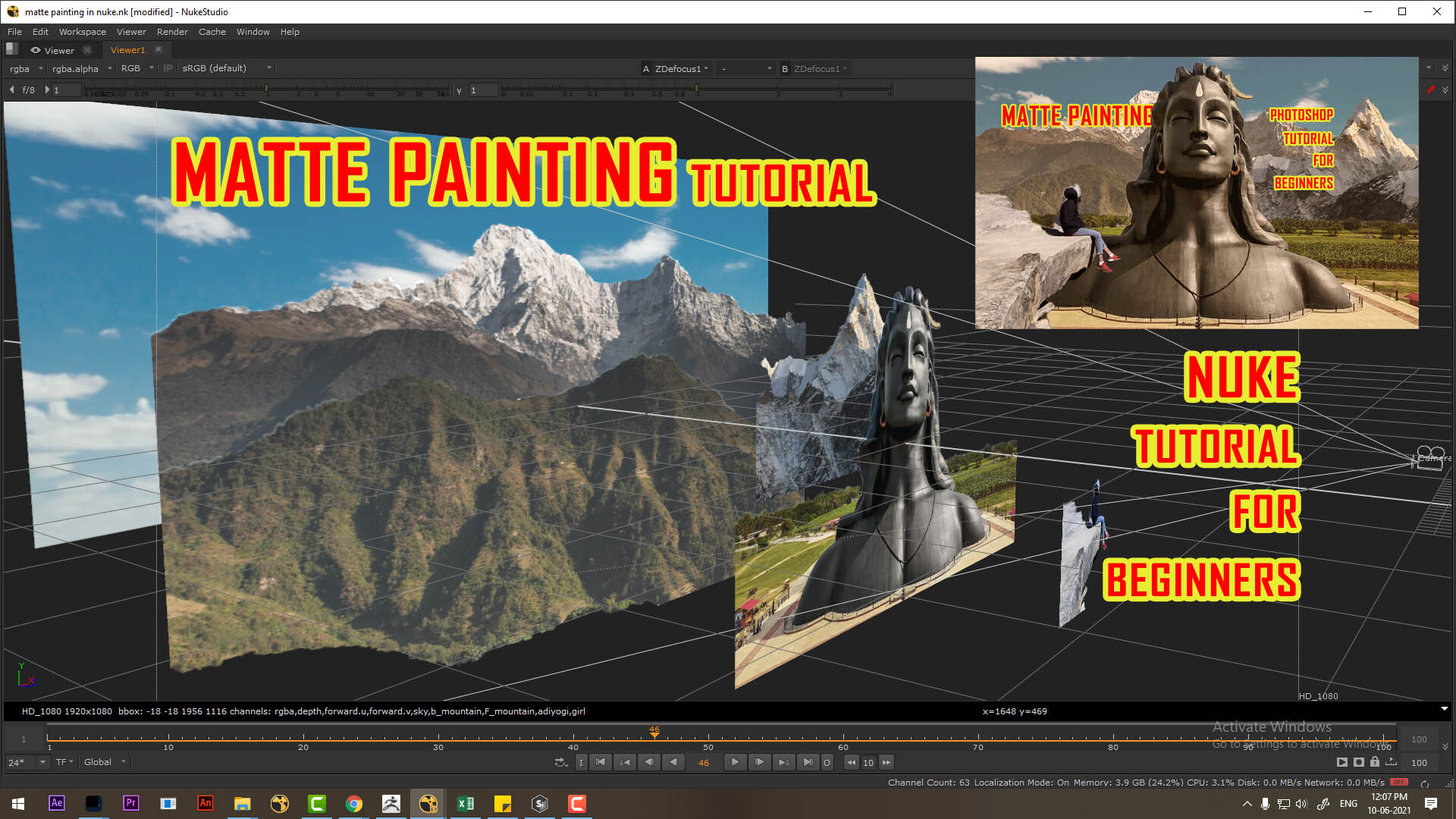This screenshot has width=1456, height=819.
Task: Click the red pause/update indicator at top right
Action: (x=1432, y=89)
